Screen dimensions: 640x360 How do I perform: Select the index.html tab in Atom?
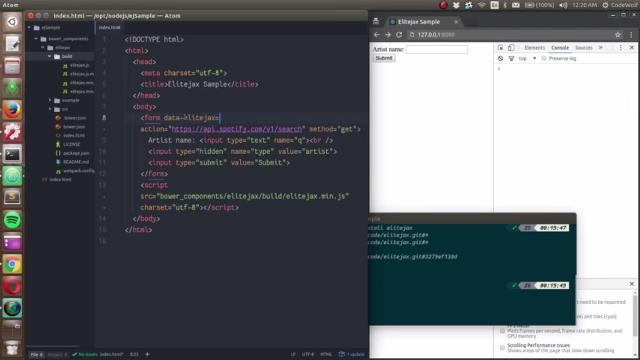[109, 27]
